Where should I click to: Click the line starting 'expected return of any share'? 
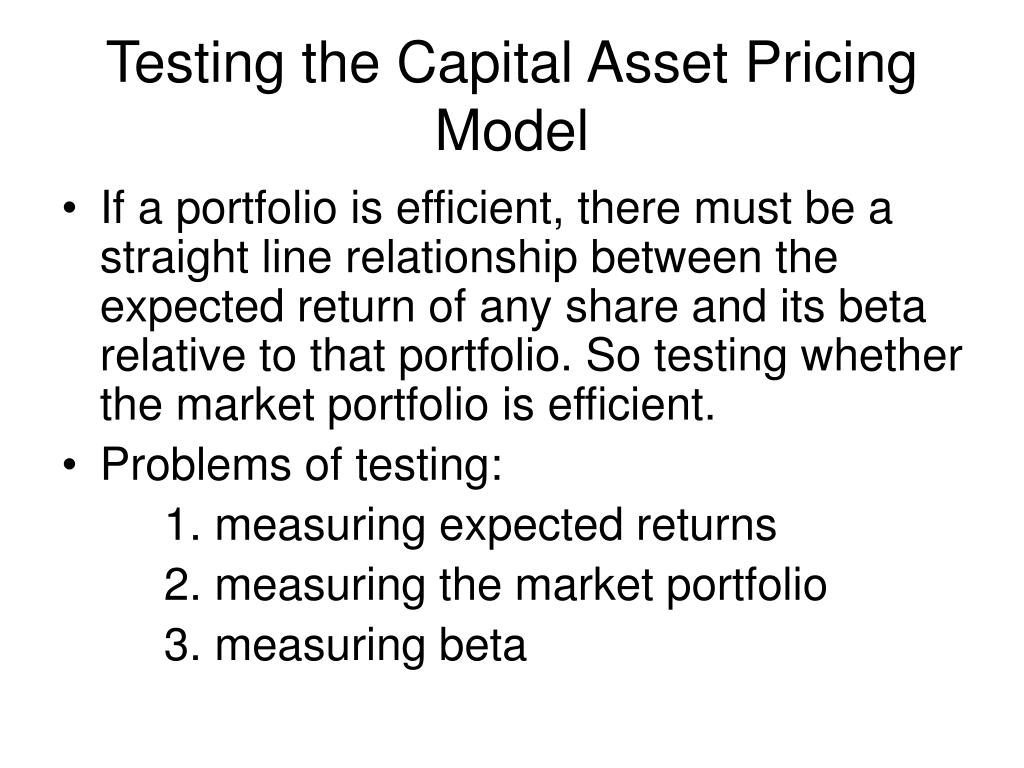click(513, 307)
